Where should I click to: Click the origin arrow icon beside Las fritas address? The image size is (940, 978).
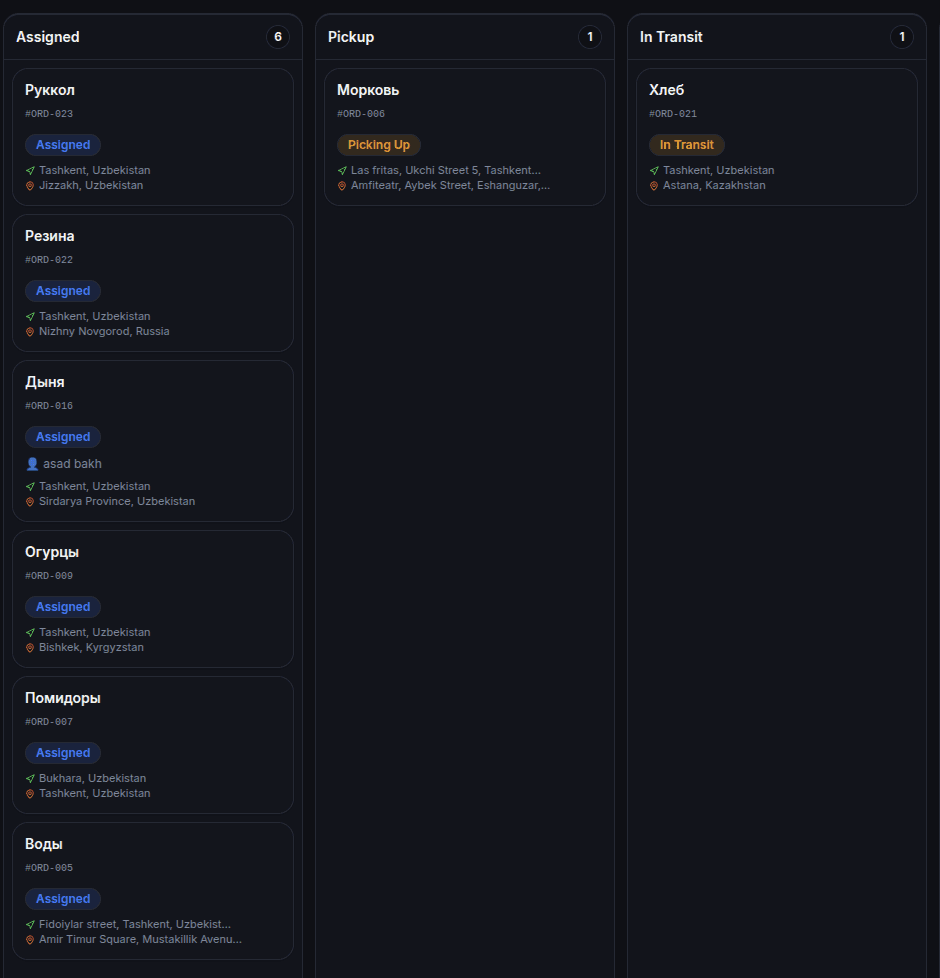point(342,171)
